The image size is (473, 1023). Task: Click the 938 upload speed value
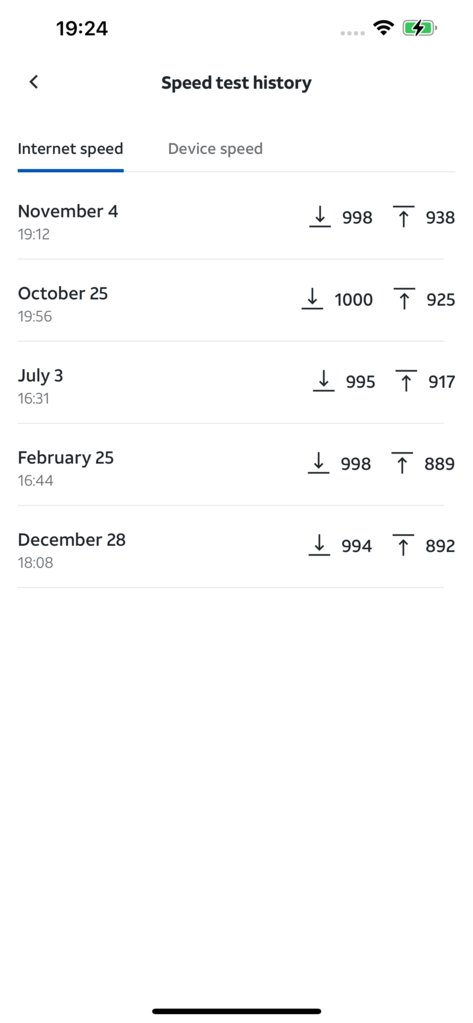coord(440,217)
